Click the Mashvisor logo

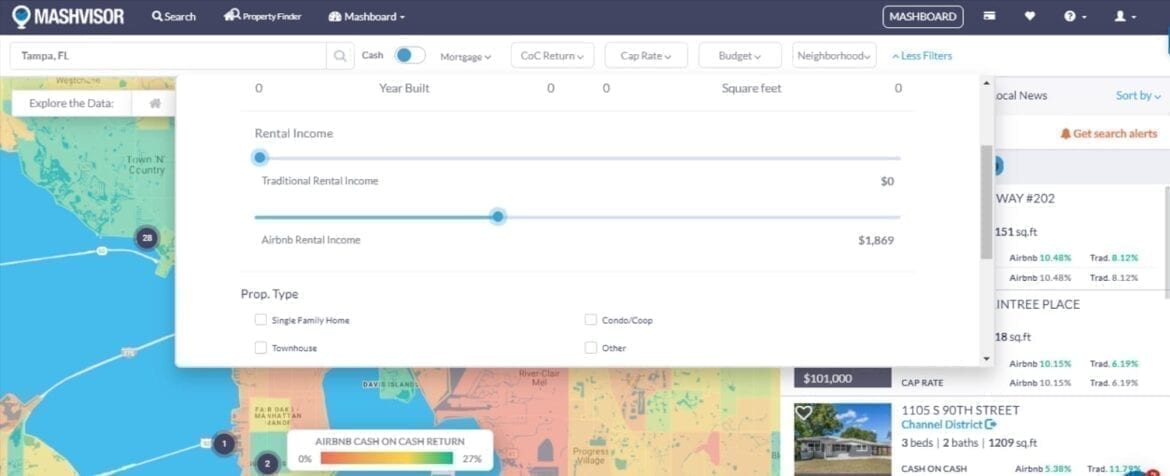(x=68, y=17)
